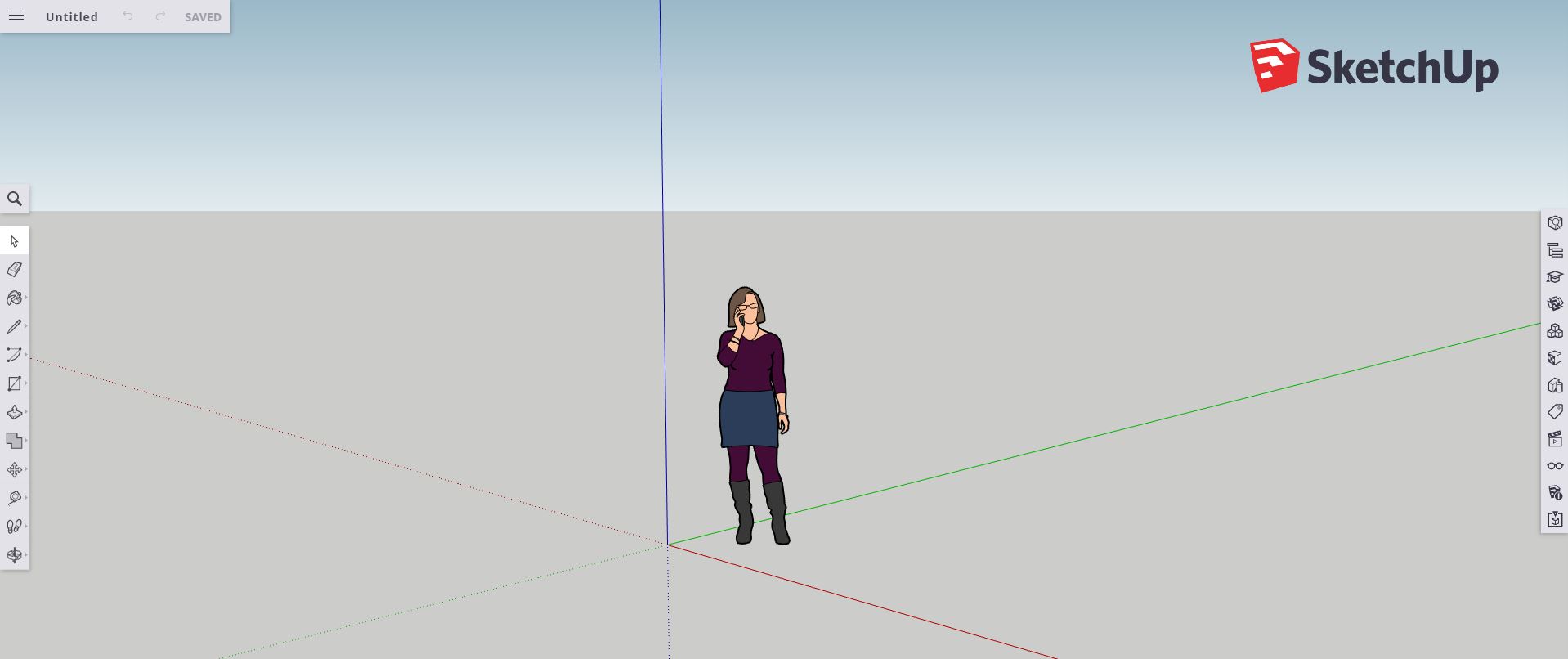Open the Components panel
Viewport: 1568px width, 659px height.
tap(1555, 330)
